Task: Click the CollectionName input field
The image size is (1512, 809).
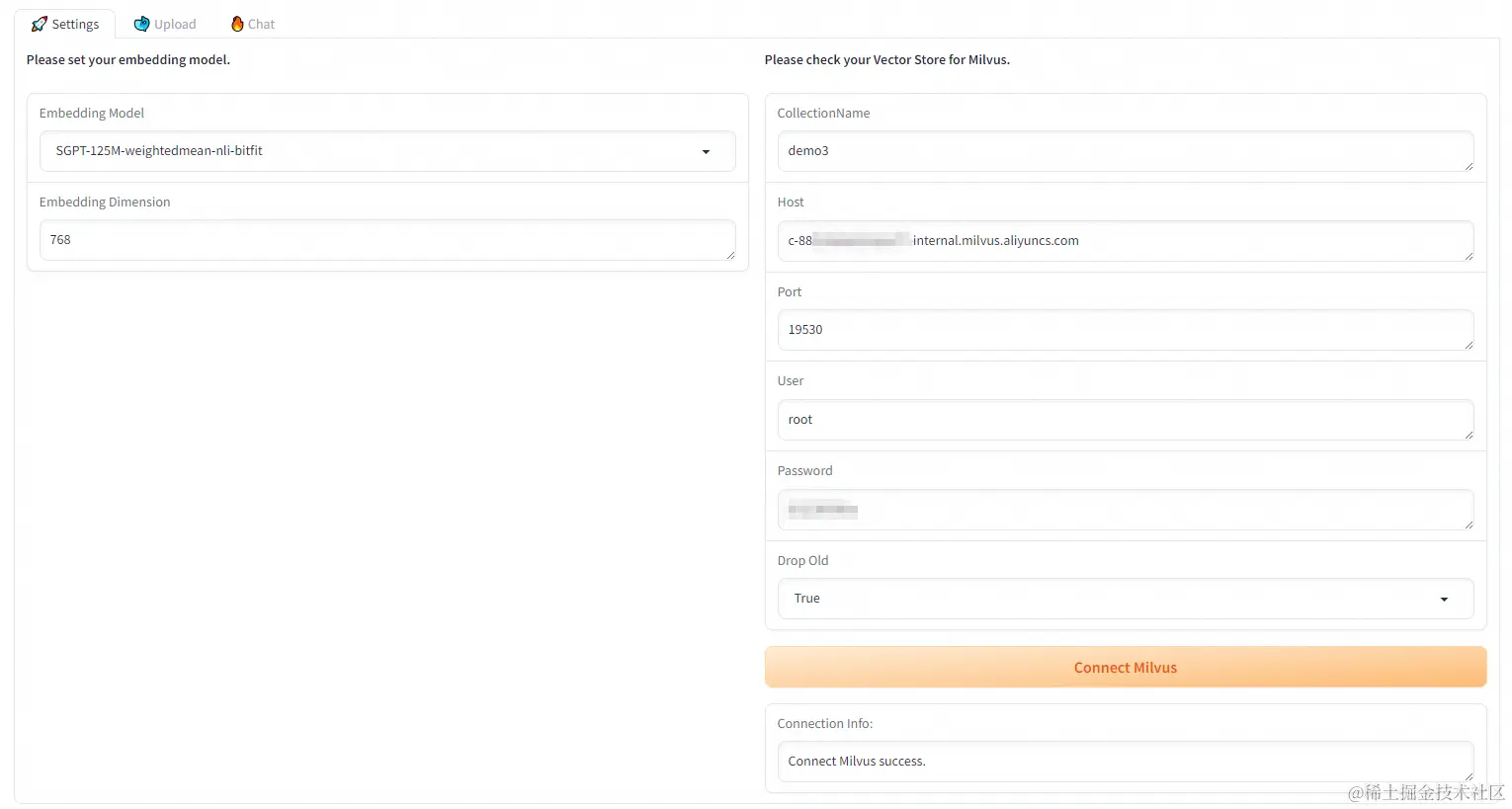Action: click(x=1126, y=151)
